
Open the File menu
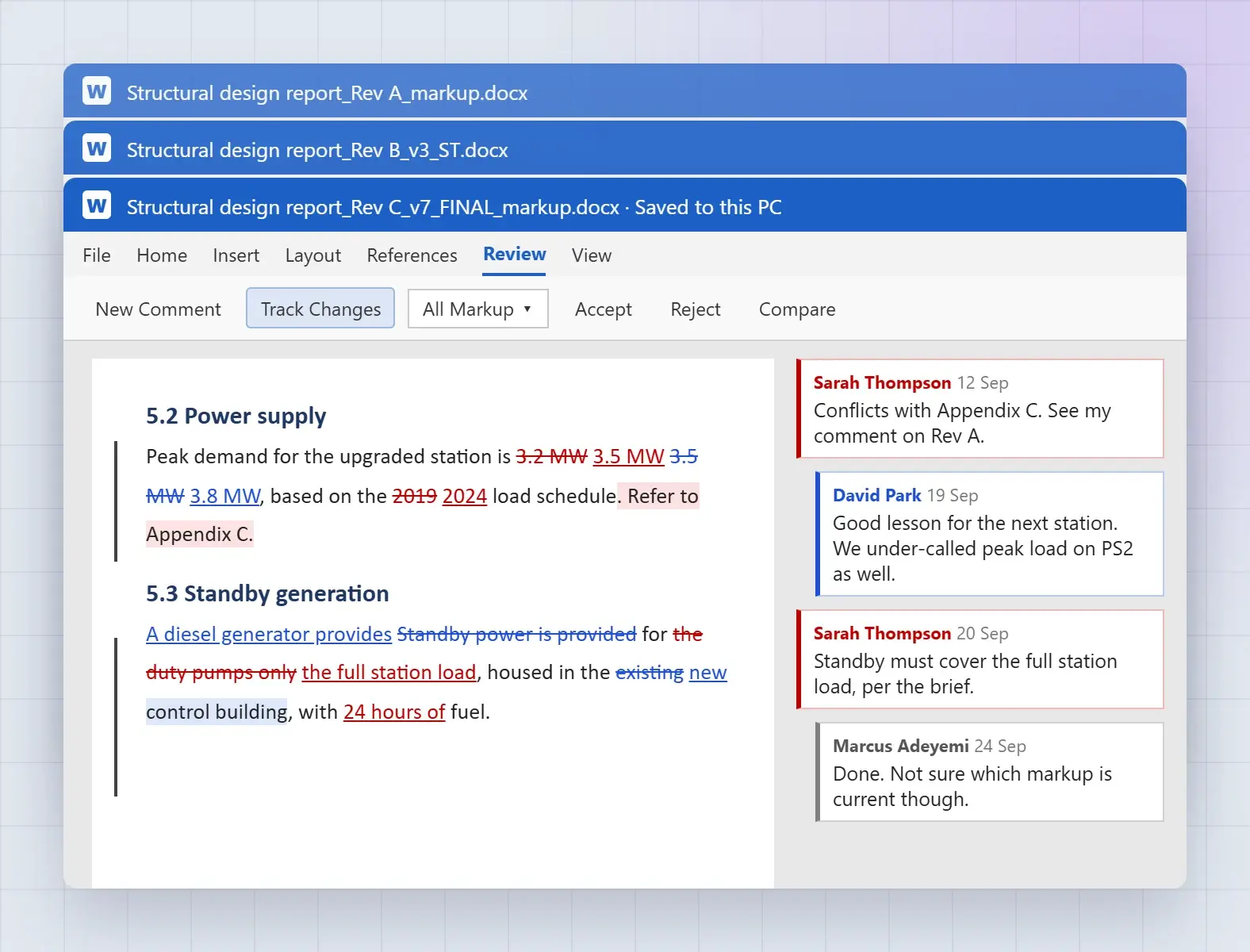[97, 255]
